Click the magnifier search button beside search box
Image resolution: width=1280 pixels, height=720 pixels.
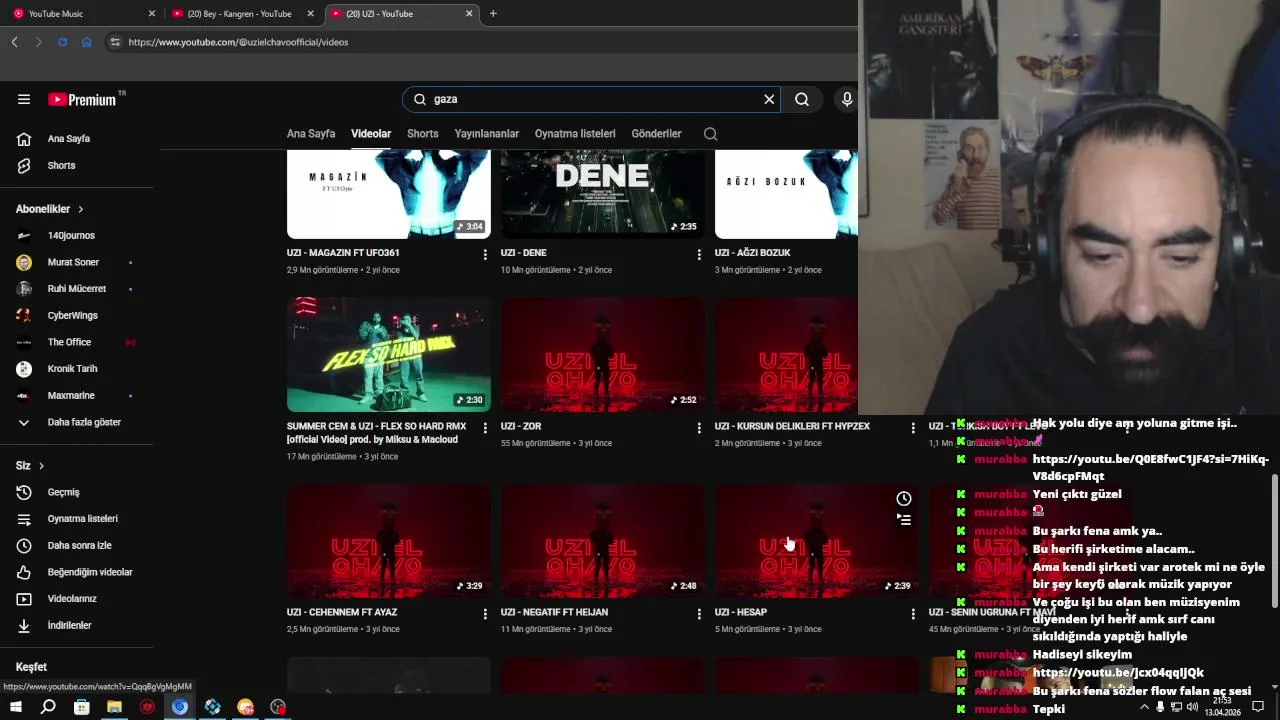802,99
